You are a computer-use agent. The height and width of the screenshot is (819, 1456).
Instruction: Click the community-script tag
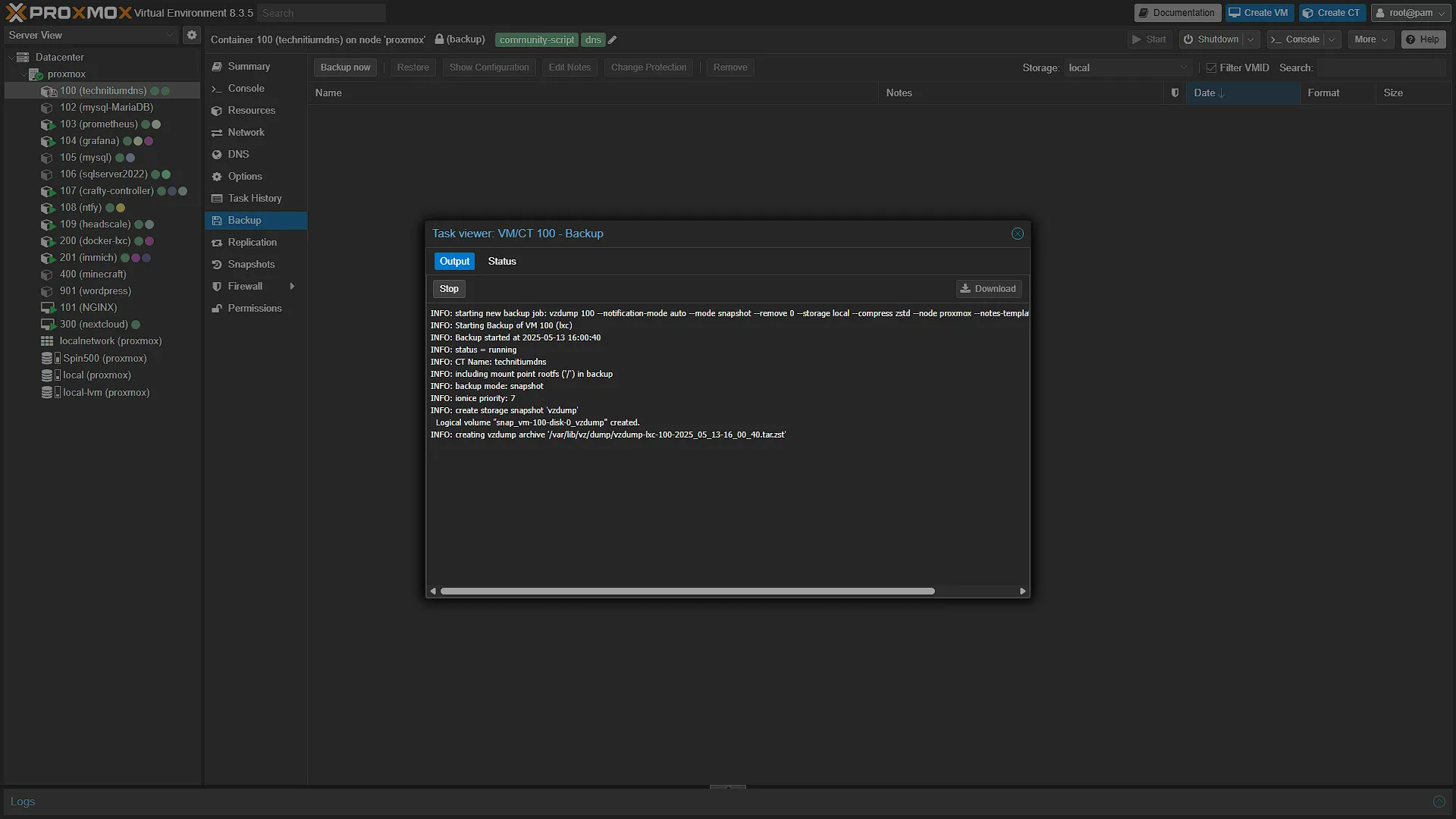coord(537,40)
